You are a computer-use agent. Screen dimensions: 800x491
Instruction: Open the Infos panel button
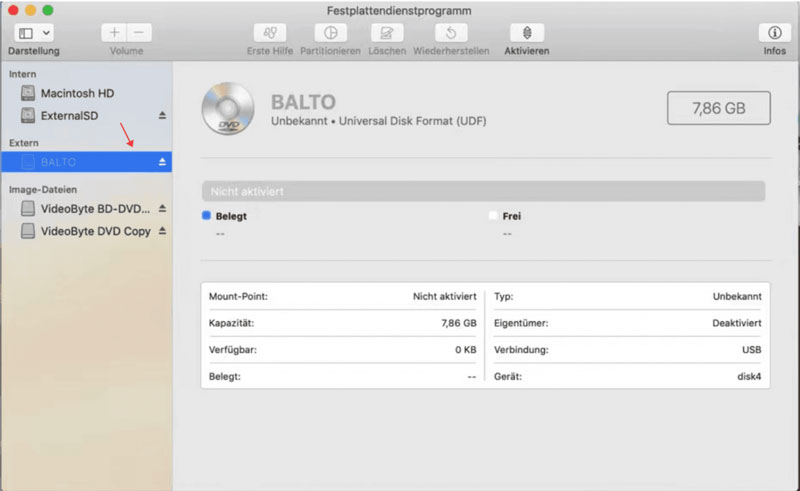pyautogui.click(x=774, y=33)
